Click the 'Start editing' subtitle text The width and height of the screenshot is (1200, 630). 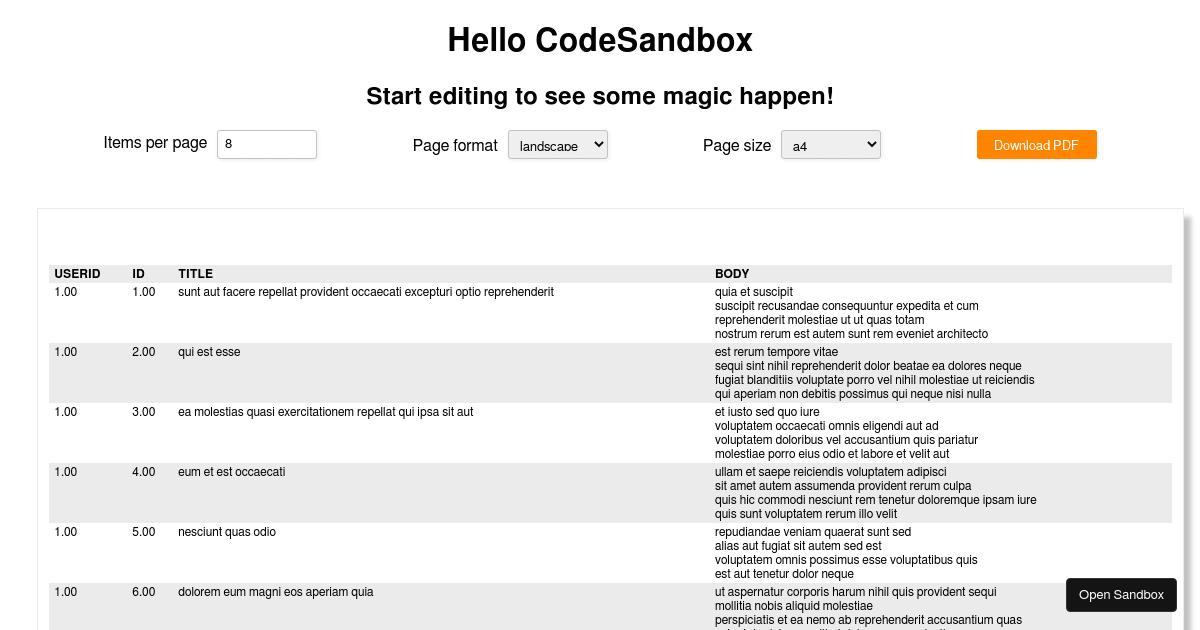600,96
